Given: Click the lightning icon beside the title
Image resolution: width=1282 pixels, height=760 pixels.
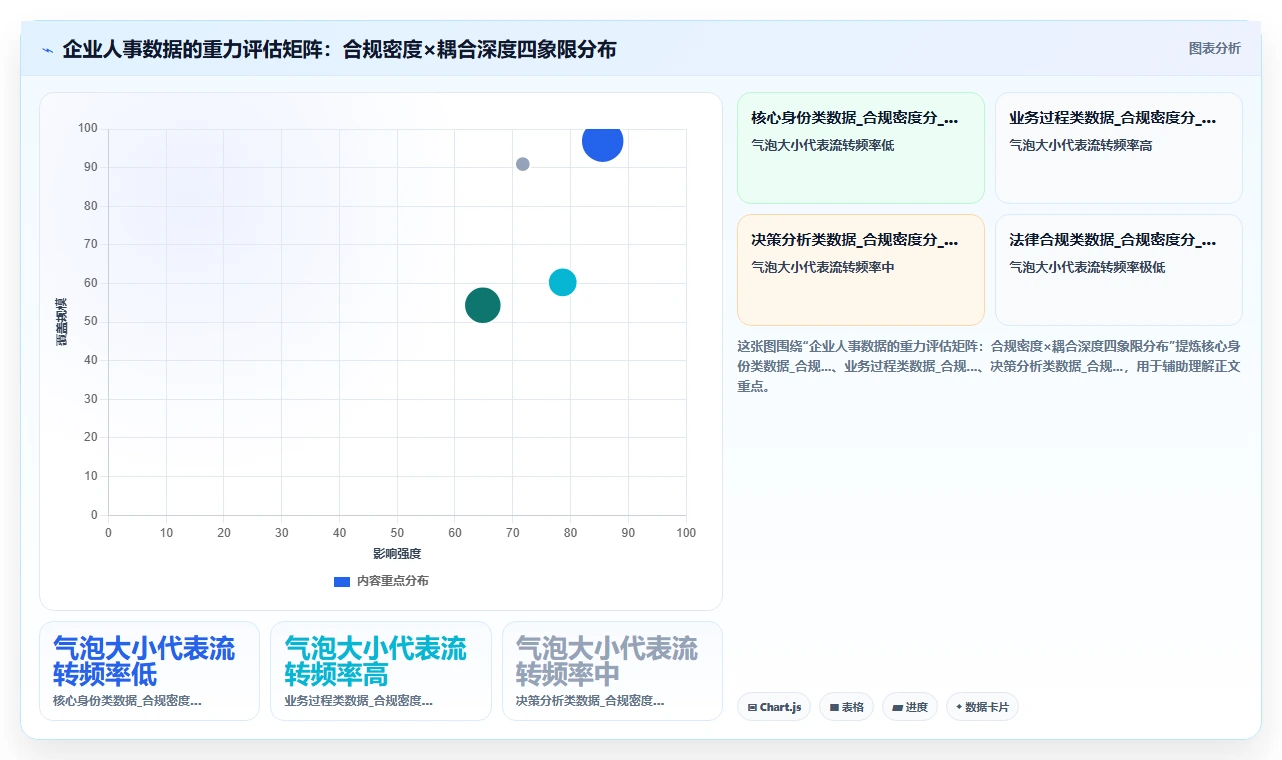Looking at the screenshot, I should [48, 50].
